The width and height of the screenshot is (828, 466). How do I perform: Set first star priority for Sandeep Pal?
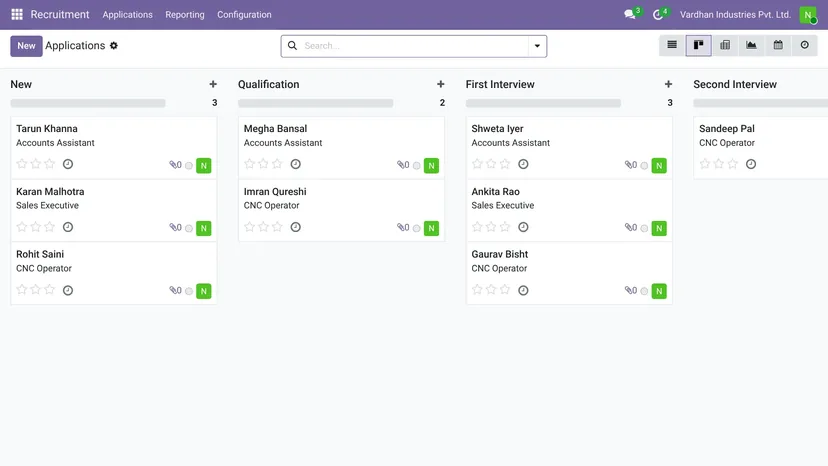point(704,164)
